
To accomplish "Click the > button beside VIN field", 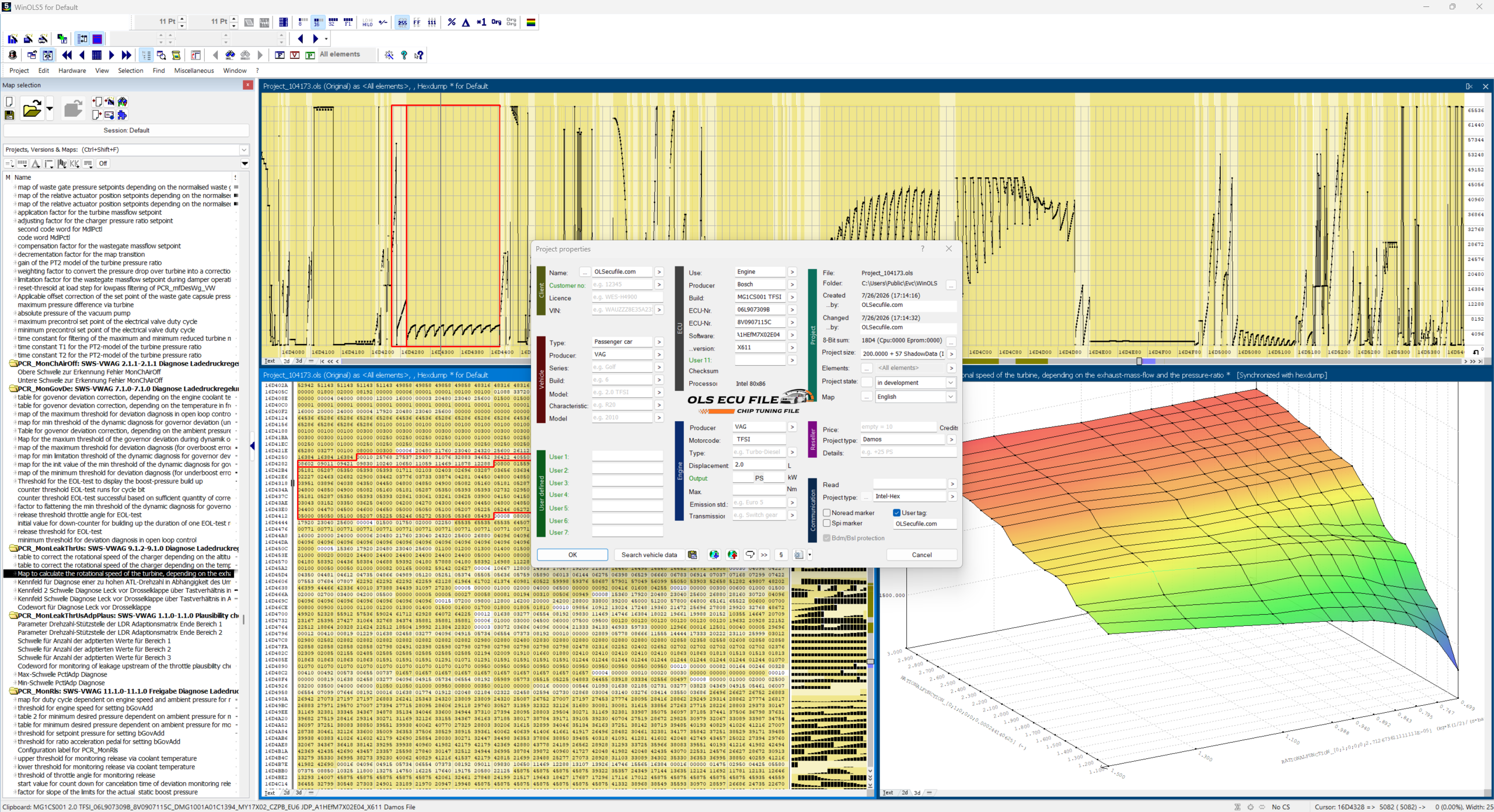I will [659, 310].
